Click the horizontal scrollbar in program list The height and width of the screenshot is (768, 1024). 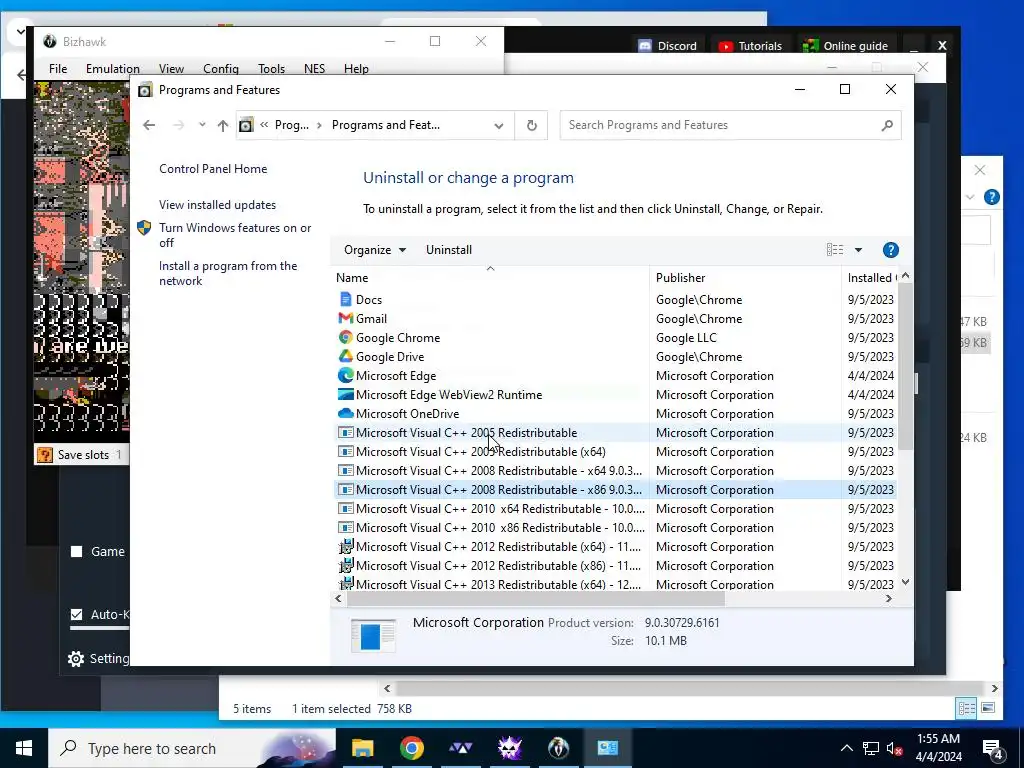pos(536,599)
